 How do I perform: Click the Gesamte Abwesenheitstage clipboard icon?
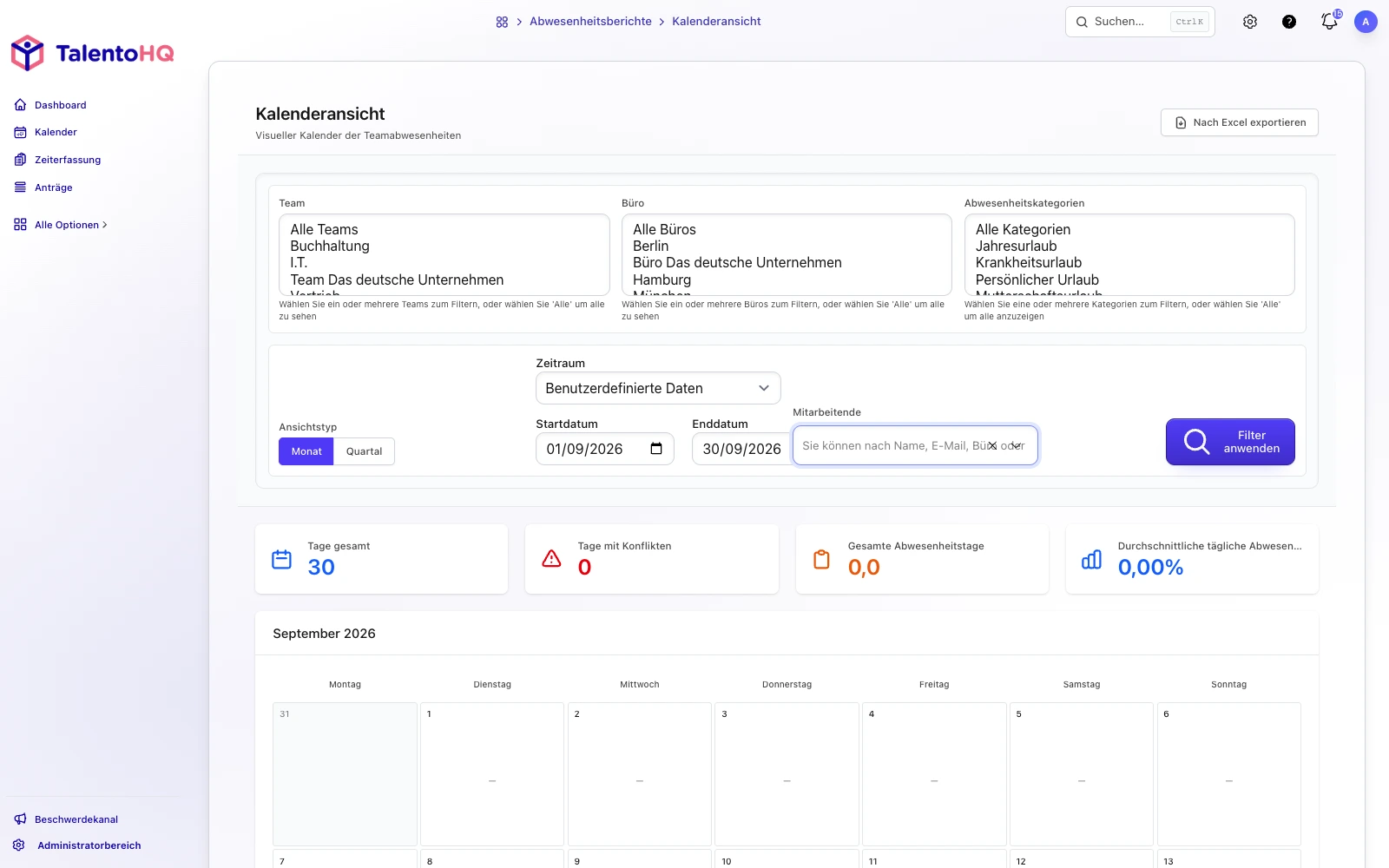(x=822, y=559)
